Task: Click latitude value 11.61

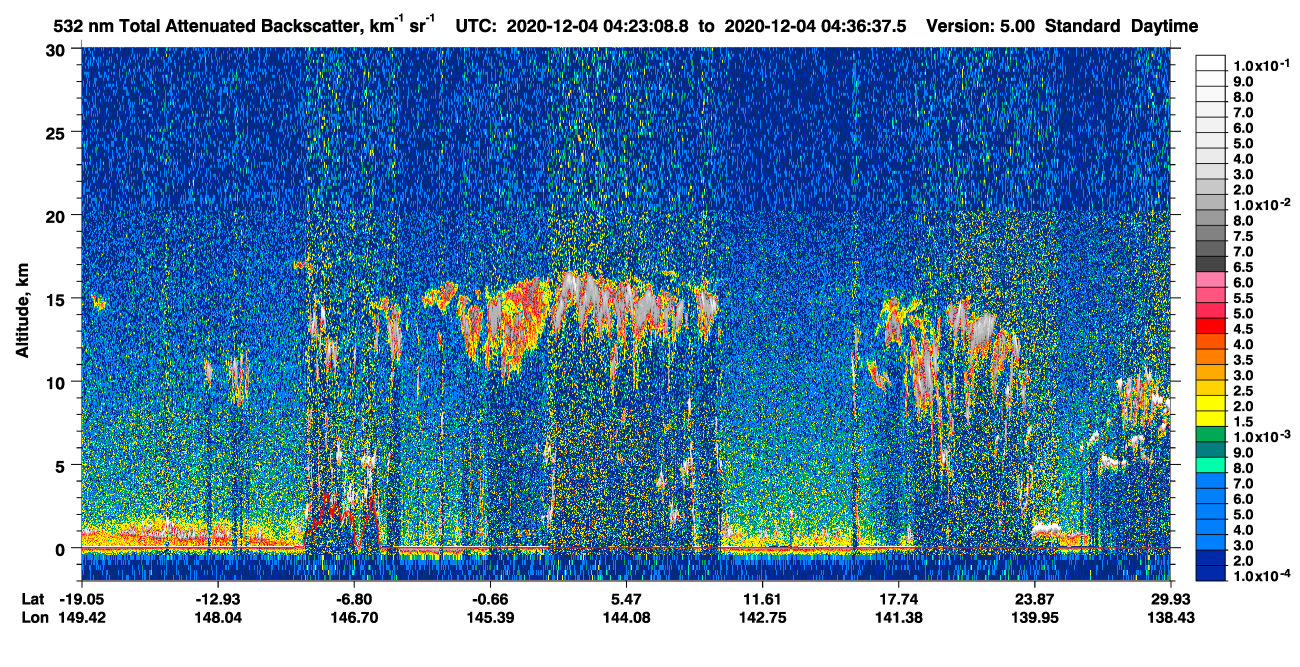Action: [762, 599]
